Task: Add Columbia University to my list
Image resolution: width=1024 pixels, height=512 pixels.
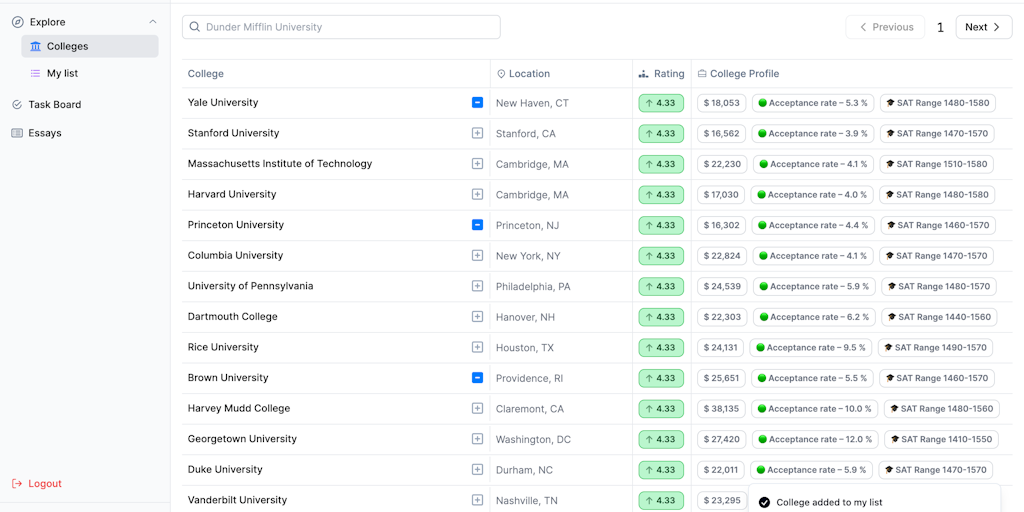Action: (477, 255)
